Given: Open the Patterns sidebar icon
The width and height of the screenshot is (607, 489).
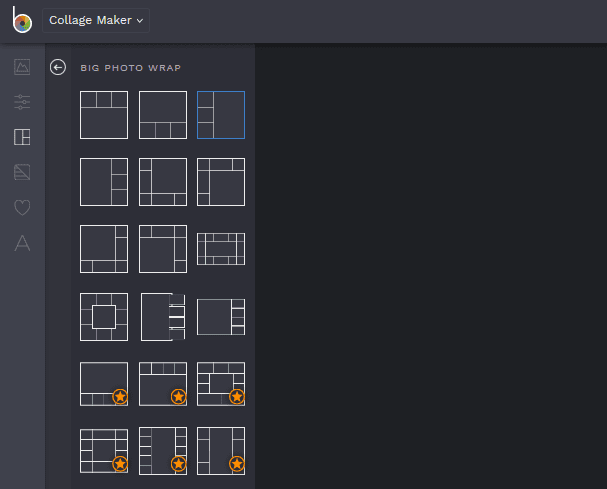Looking at the screenshot, I should (22, 172).
